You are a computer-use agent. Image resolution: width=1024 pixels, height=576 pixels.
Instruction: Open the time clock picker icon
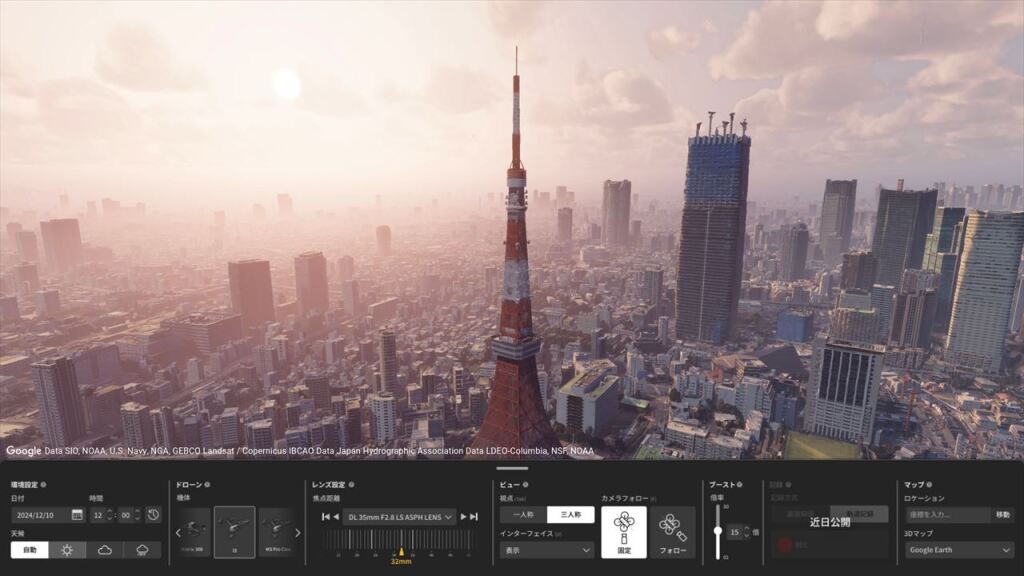153,514
